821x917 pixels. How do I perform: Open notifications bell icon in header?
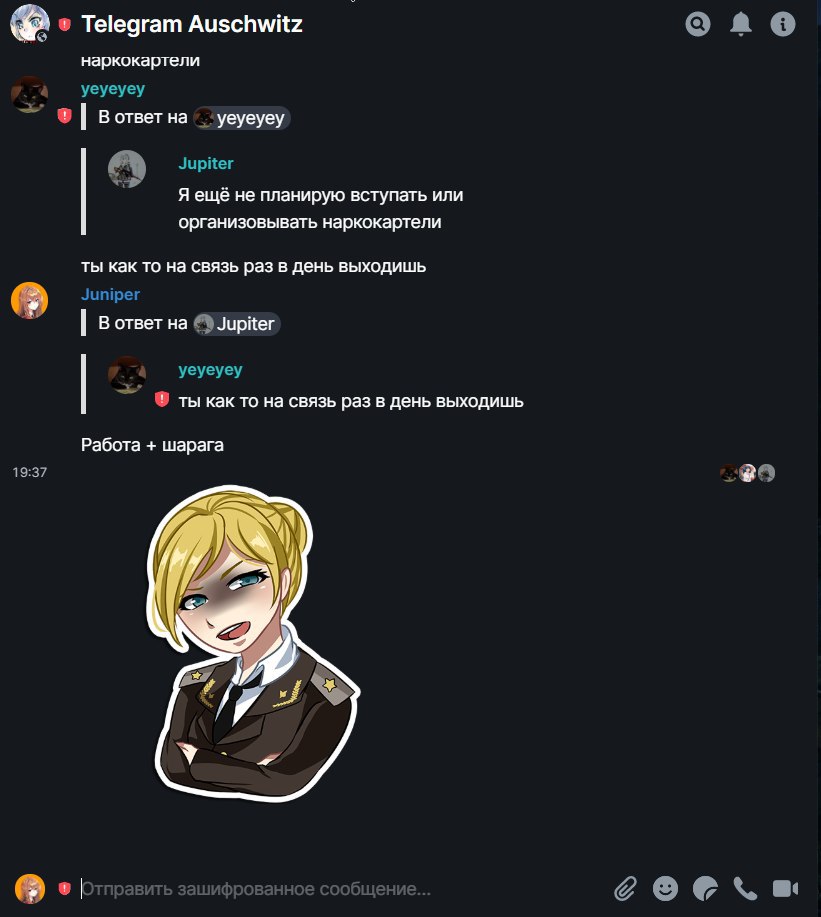click(x=740, y=24)
